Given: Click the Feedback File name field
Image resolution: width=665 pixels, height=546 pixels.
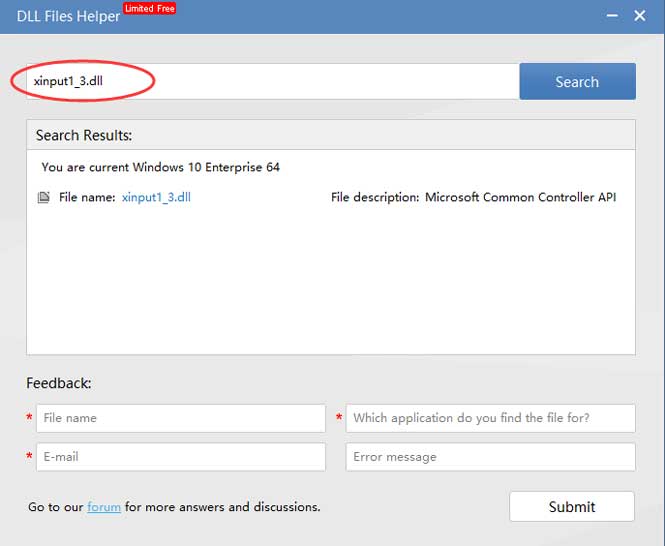Looking at the screenshot, I should click(181, 418).
